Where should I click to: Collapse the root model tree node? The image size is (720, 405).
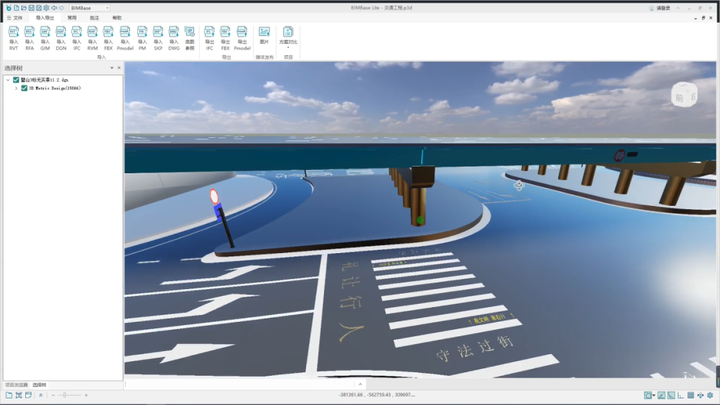click(x=8, y=80)
